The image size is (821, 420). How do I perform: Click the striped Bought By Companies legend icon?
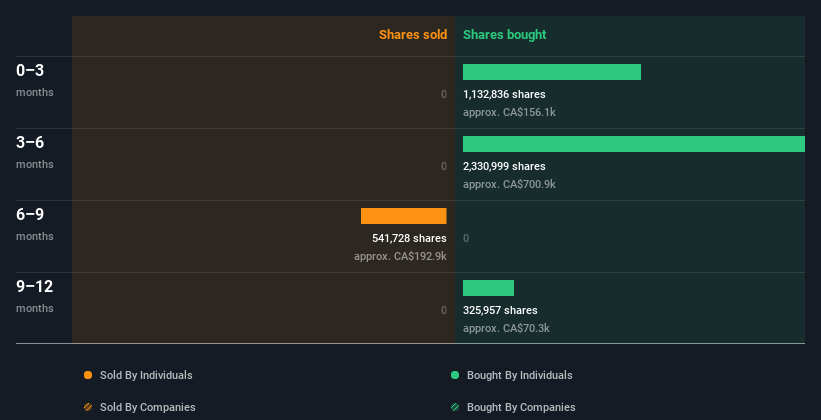coord(455,407)
